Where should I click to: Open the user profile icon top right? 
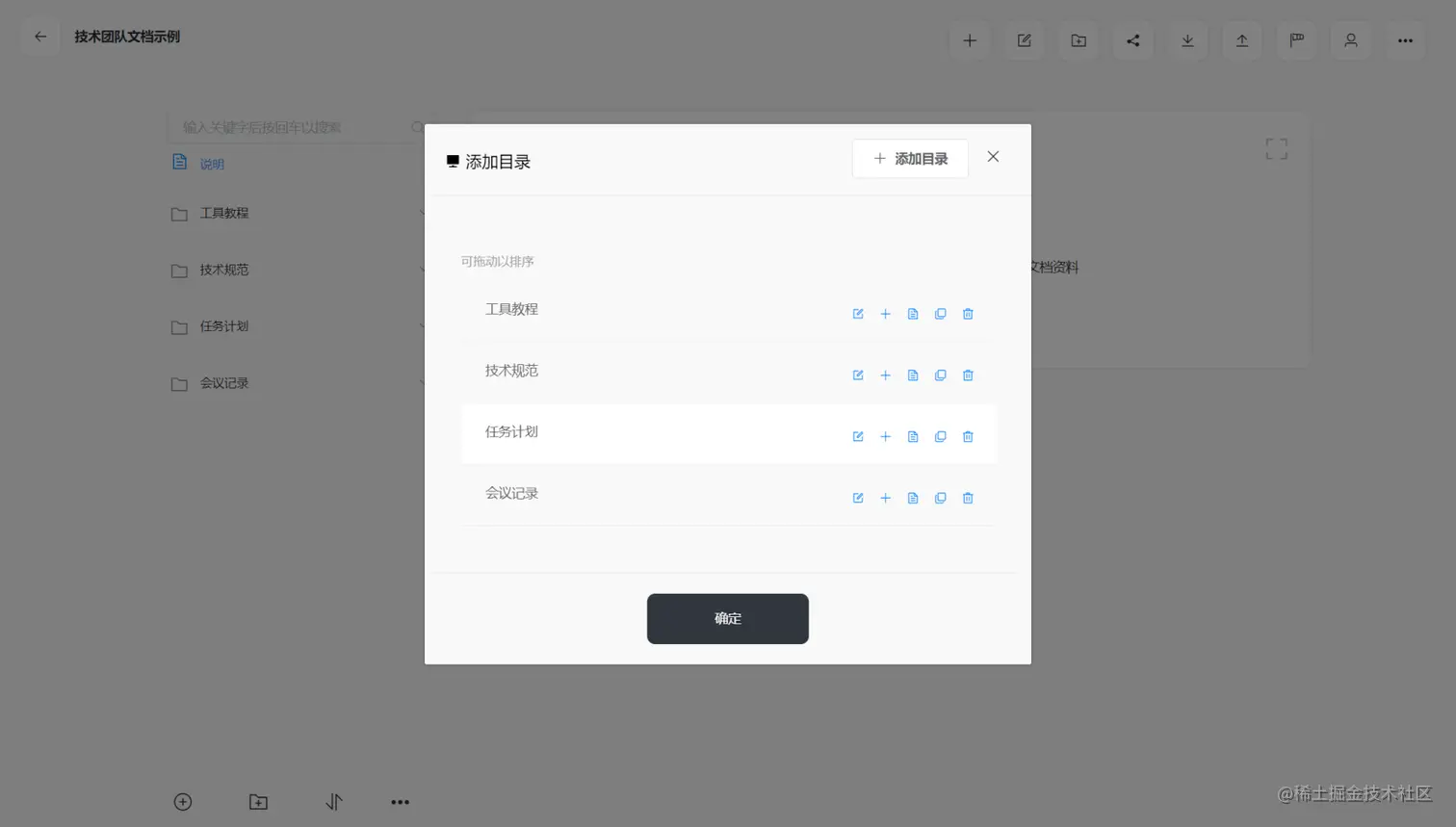1350,40
